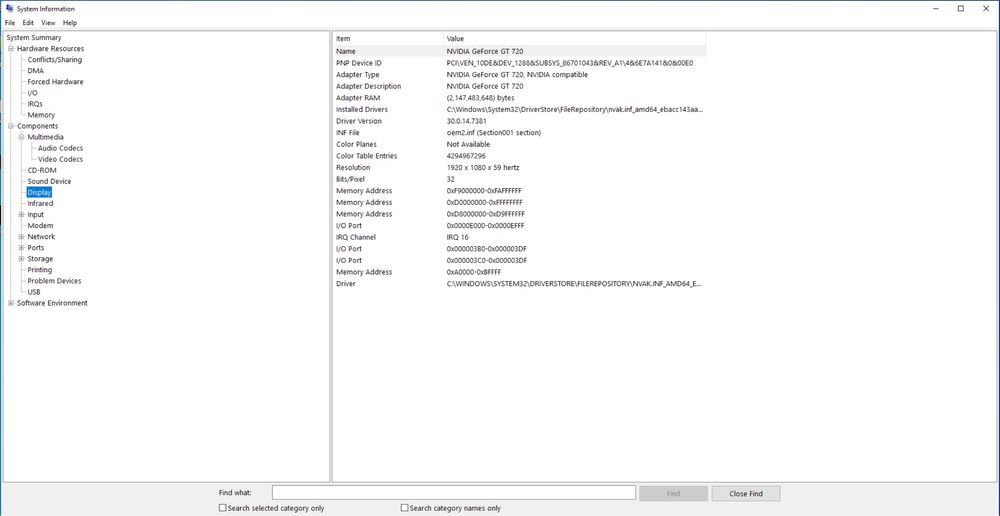1000x516 pixels.
Task: Click the Item column header
Action: pyautogui.click(x=388, y=39)
